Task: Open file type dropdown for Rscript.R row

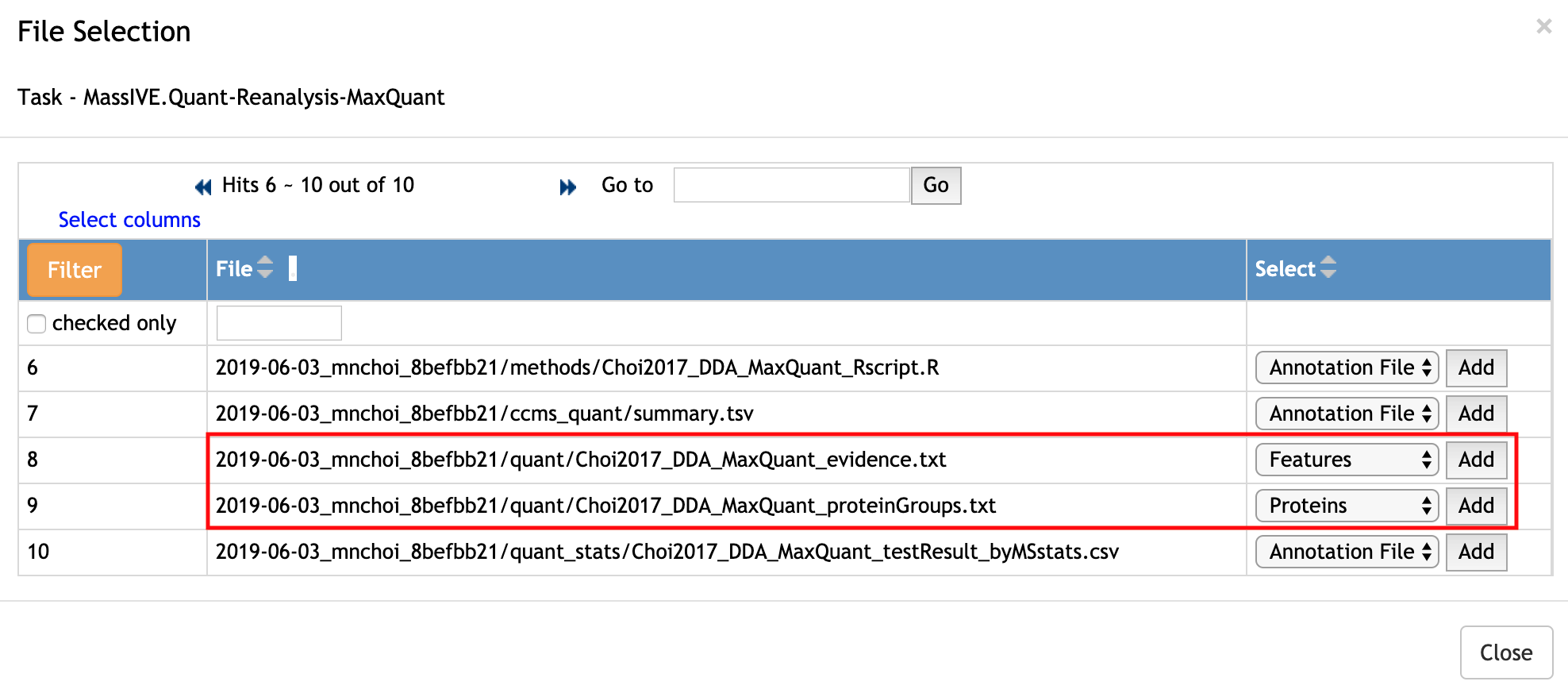Action: pos(1346,368)
